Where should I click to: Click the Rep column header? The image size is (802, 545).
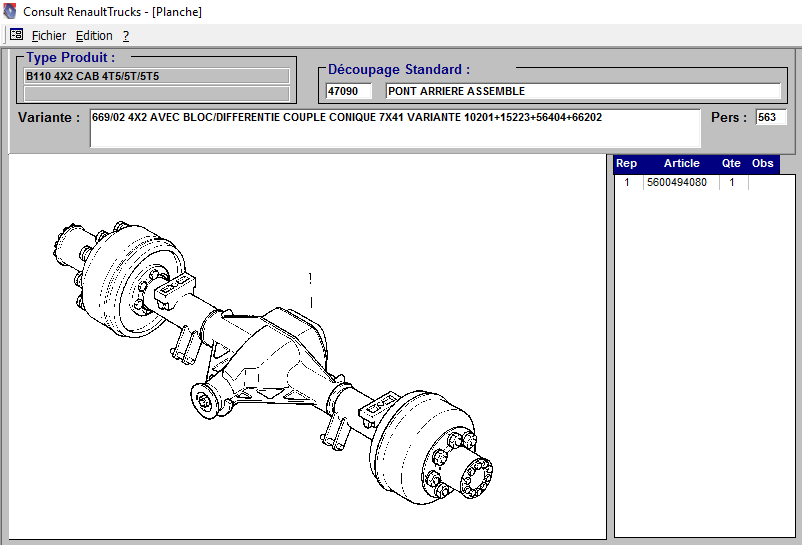tap(626, 164)
